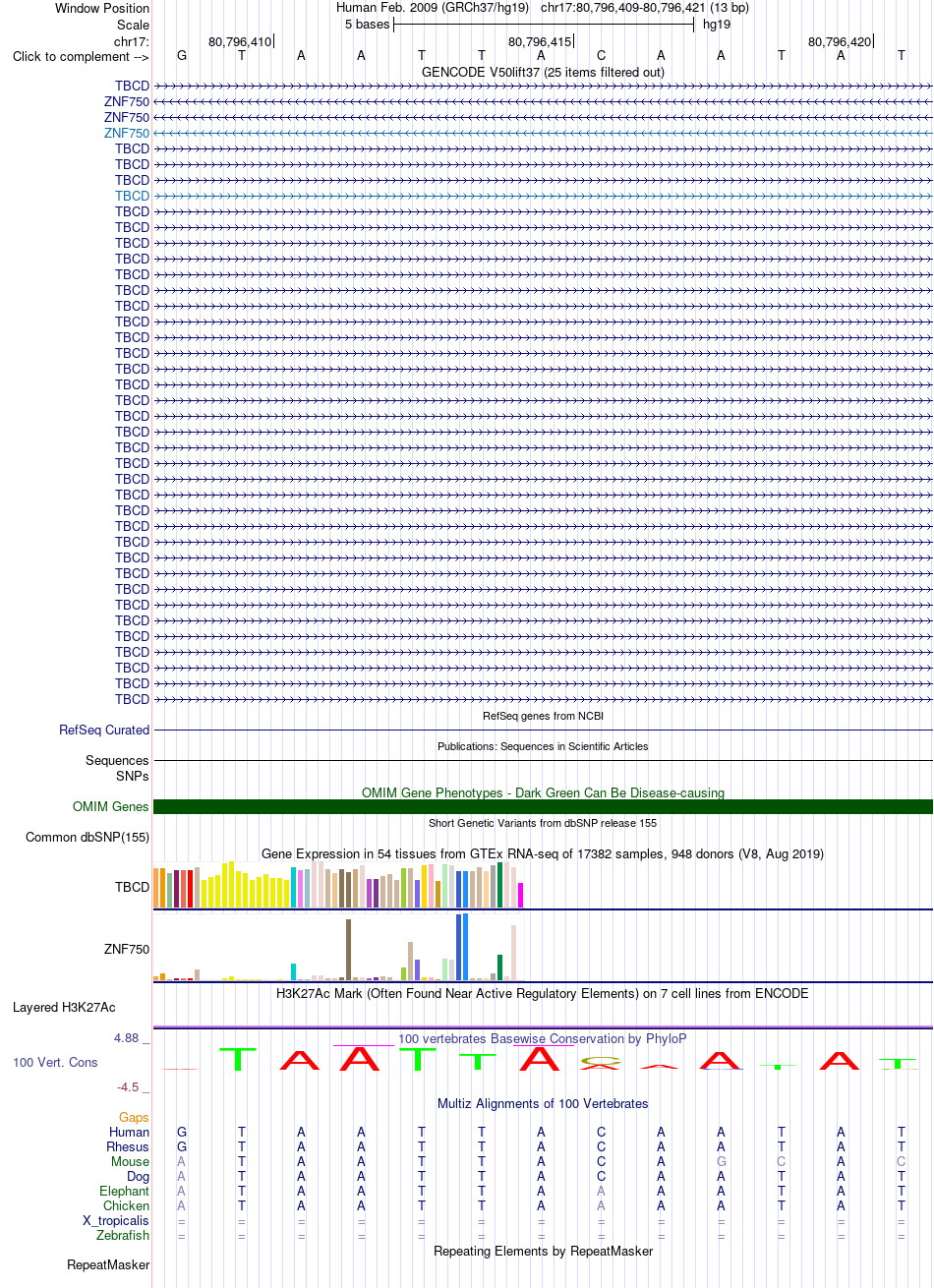Select the 'Zebrafish' alignment row label
Viewport: 934px width, 1288px height.
tap(123, 1236)
